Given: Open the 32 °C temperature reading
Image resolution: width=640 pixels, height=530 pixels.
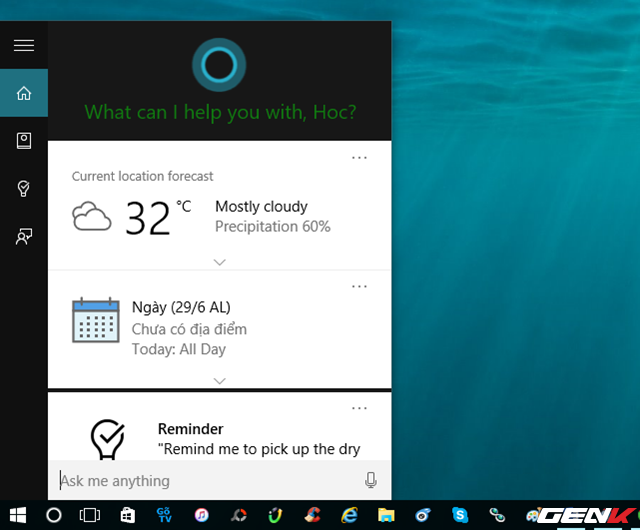Looking at the screenshot, I should tap(158, 217).
